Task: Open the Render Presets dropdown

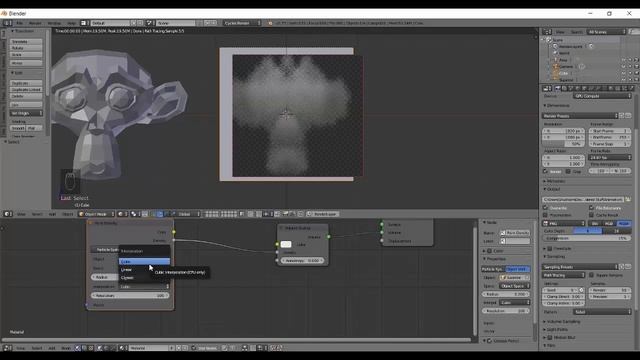Action: point(580,116)
